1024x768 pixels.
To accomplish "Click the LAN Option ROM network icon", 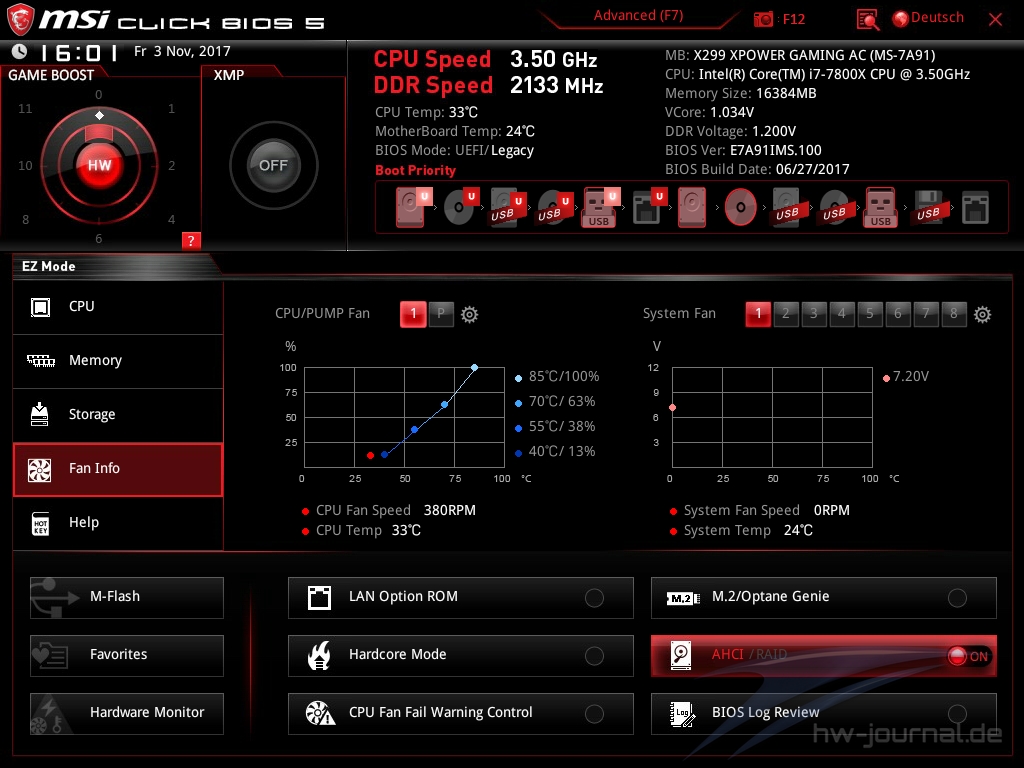I will pos(319,598).
